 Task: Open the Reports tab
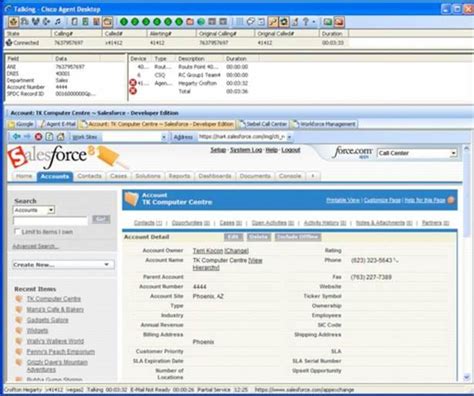[x=179, y=176]
